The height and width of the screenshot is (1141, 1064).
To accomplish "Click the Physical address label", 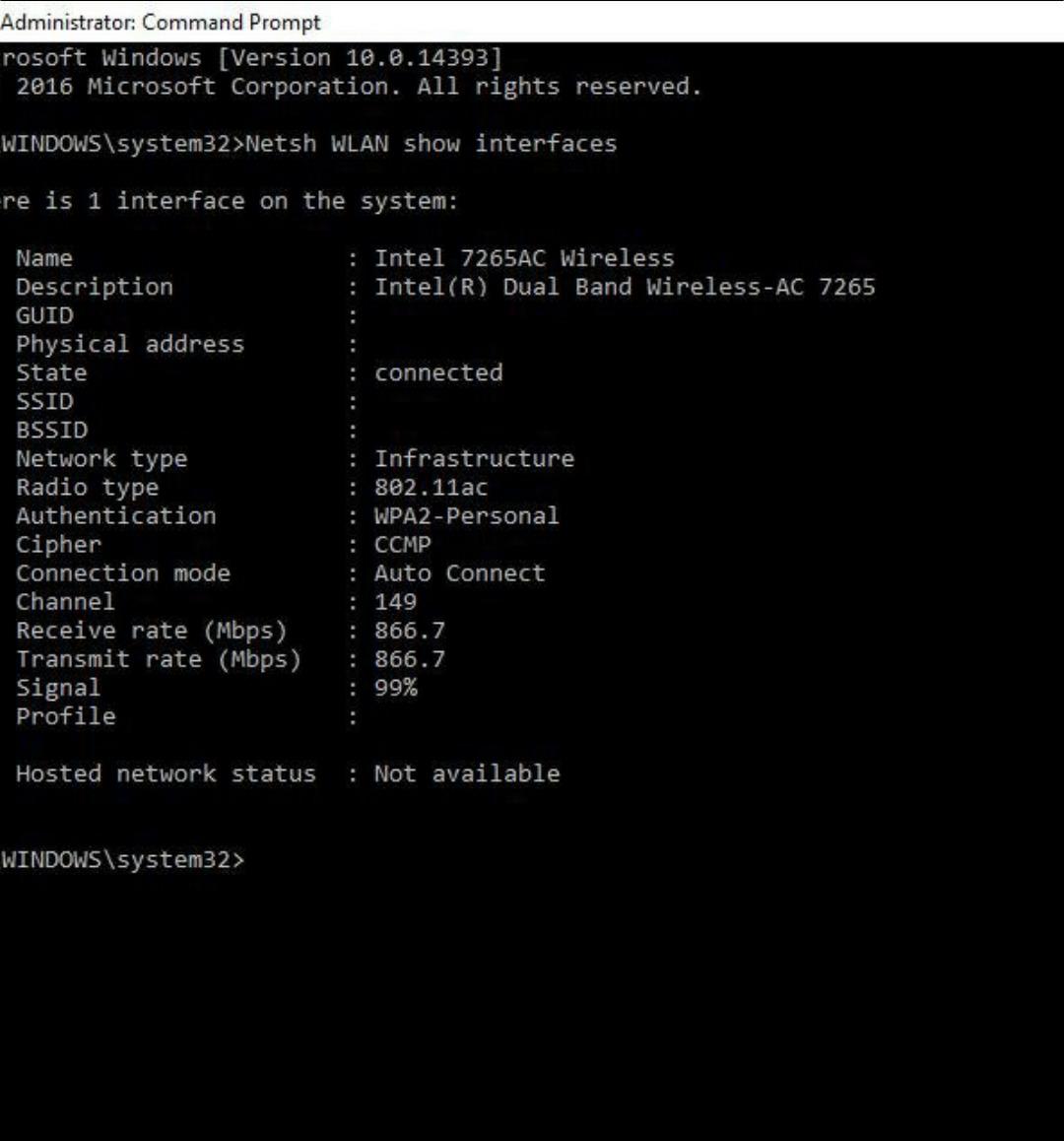I will point(130,344).
